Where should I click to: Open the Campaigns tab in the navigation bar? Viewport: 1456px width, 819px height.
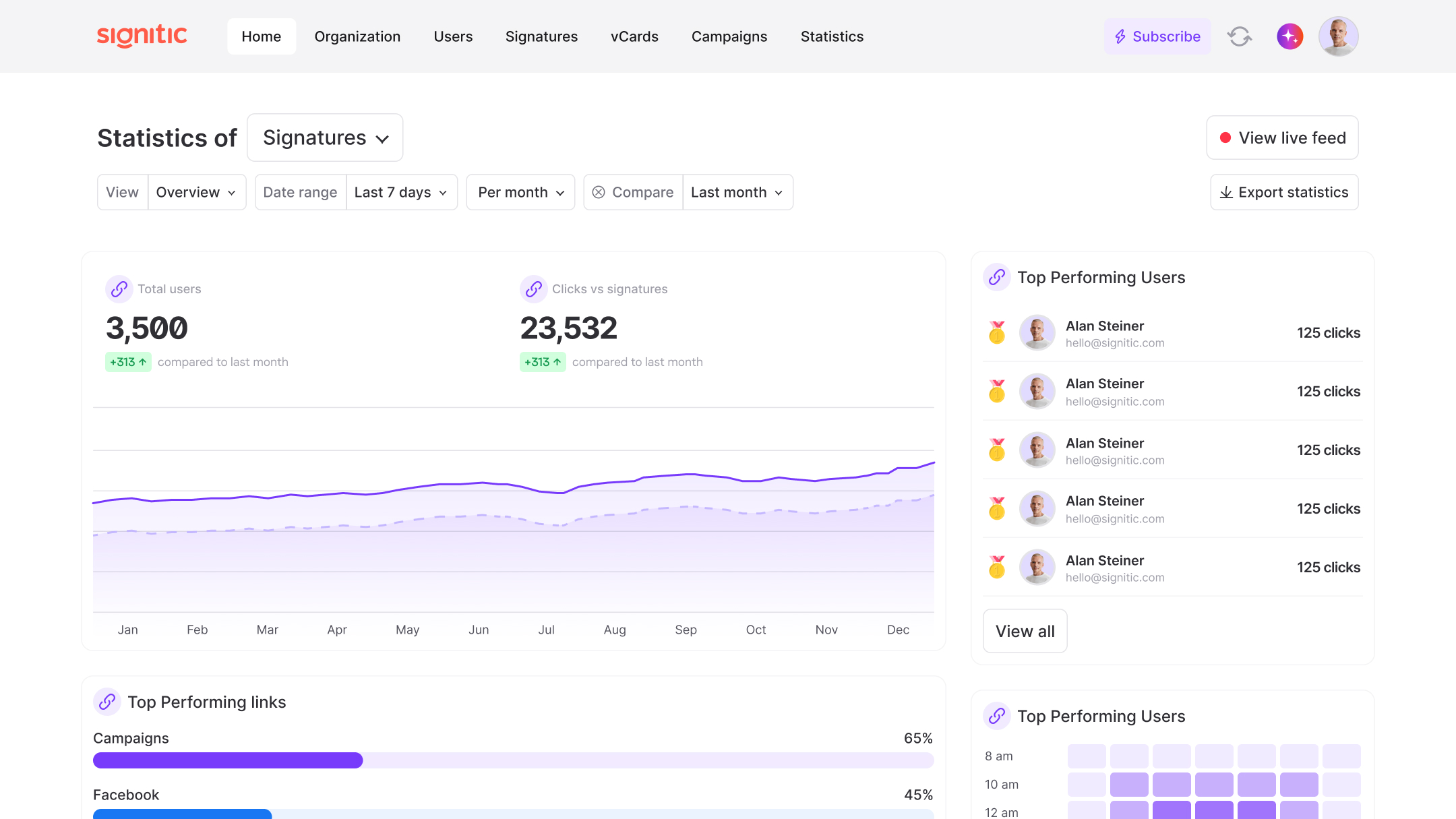pyautogui.click(x=729, y=36)
